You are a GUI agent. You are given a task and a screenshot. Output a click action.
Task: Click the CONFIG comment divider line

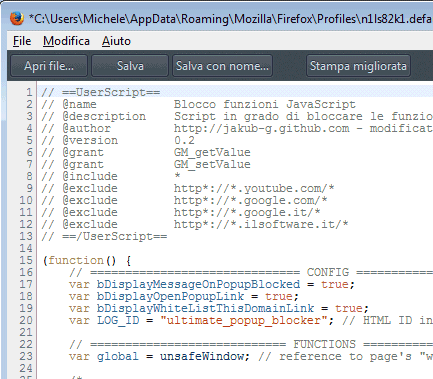tap(251, 272)
